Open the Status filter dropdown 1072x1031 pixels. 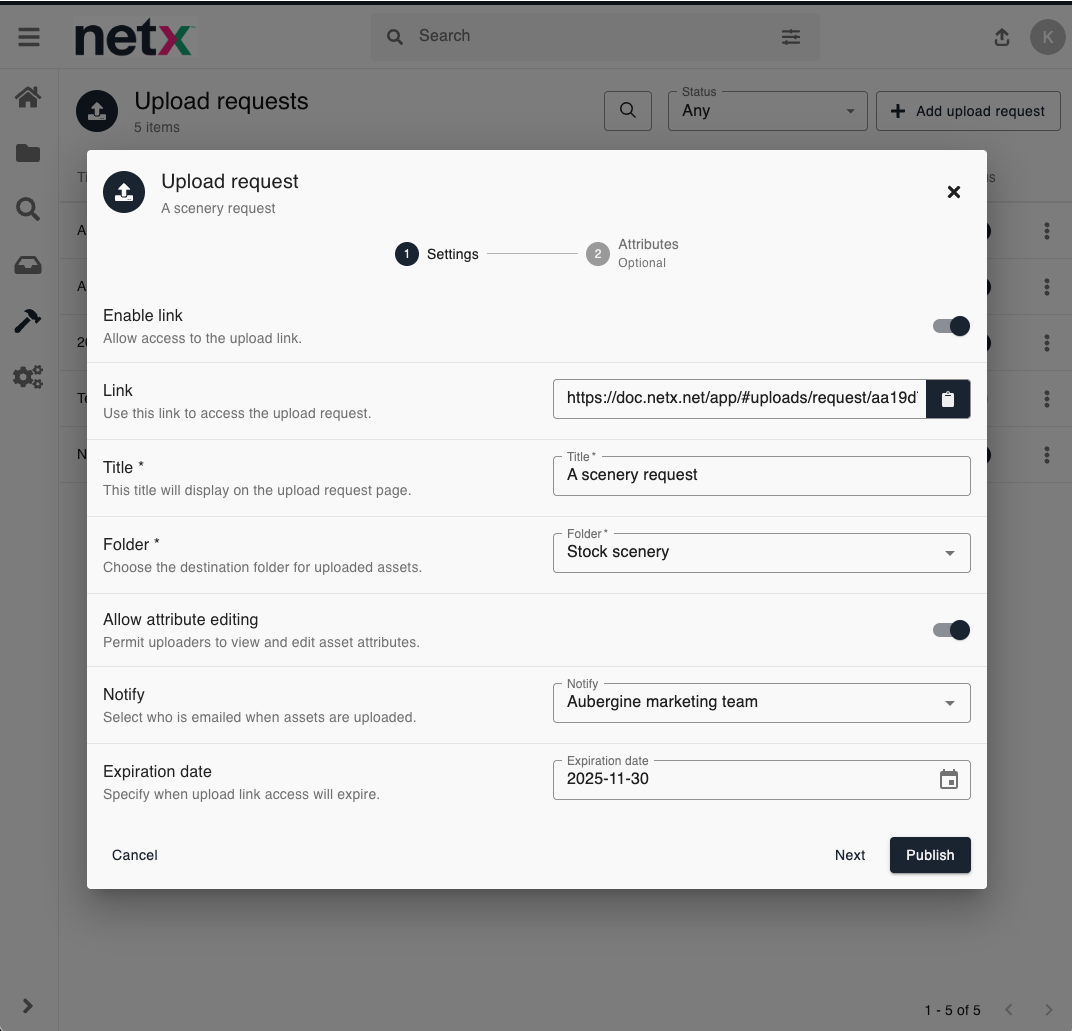coord(767,111)
